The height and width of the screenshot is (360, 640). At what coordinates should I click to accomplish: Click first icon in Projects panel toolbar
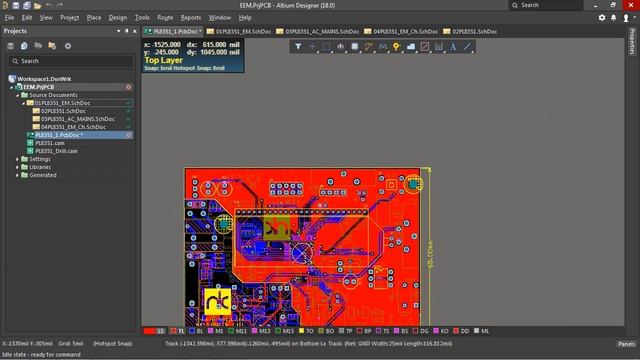pyautogui.click(x=11, y=46)
